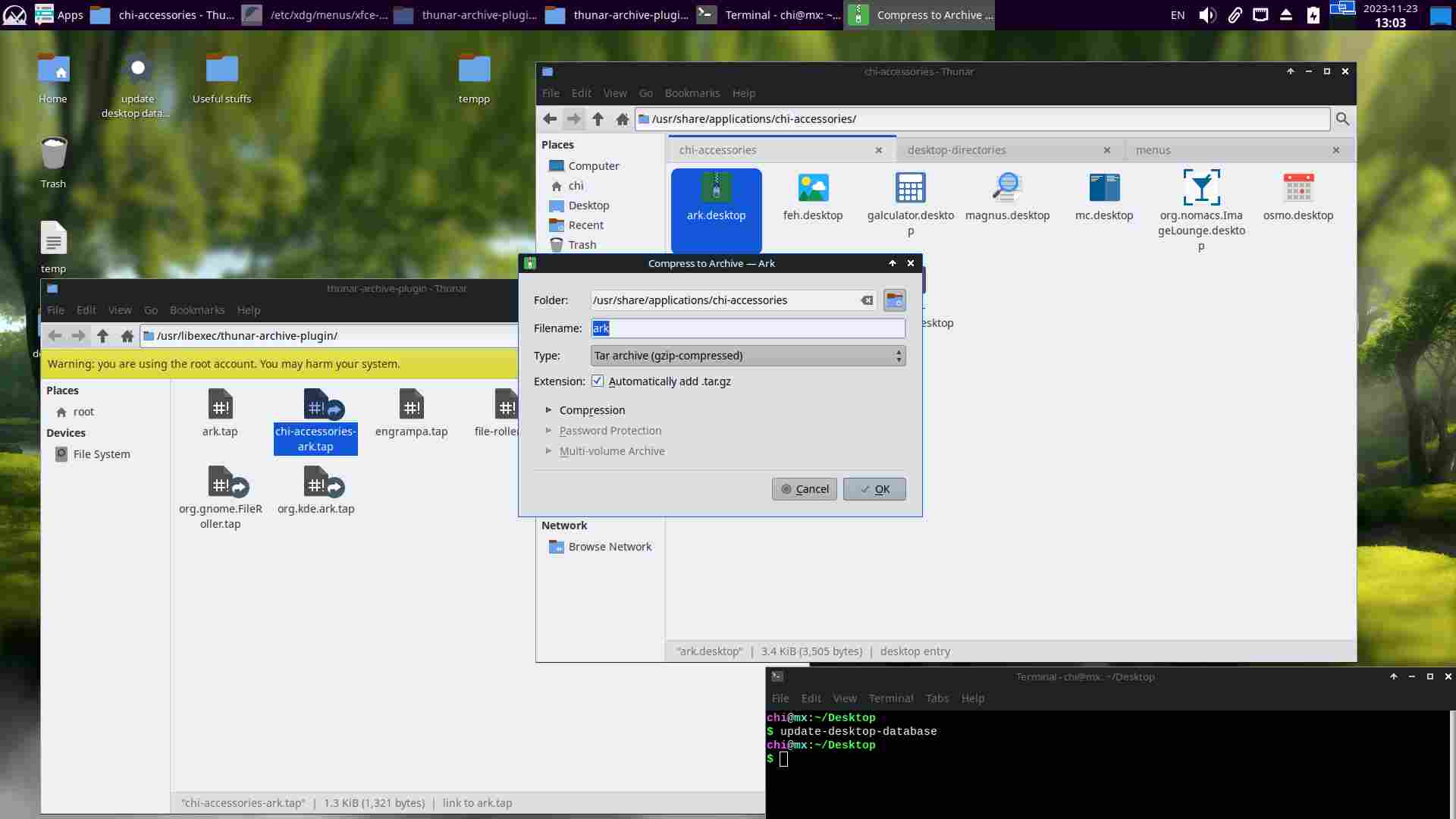Open the volume icon in system tray

[x=1207, y=15]
